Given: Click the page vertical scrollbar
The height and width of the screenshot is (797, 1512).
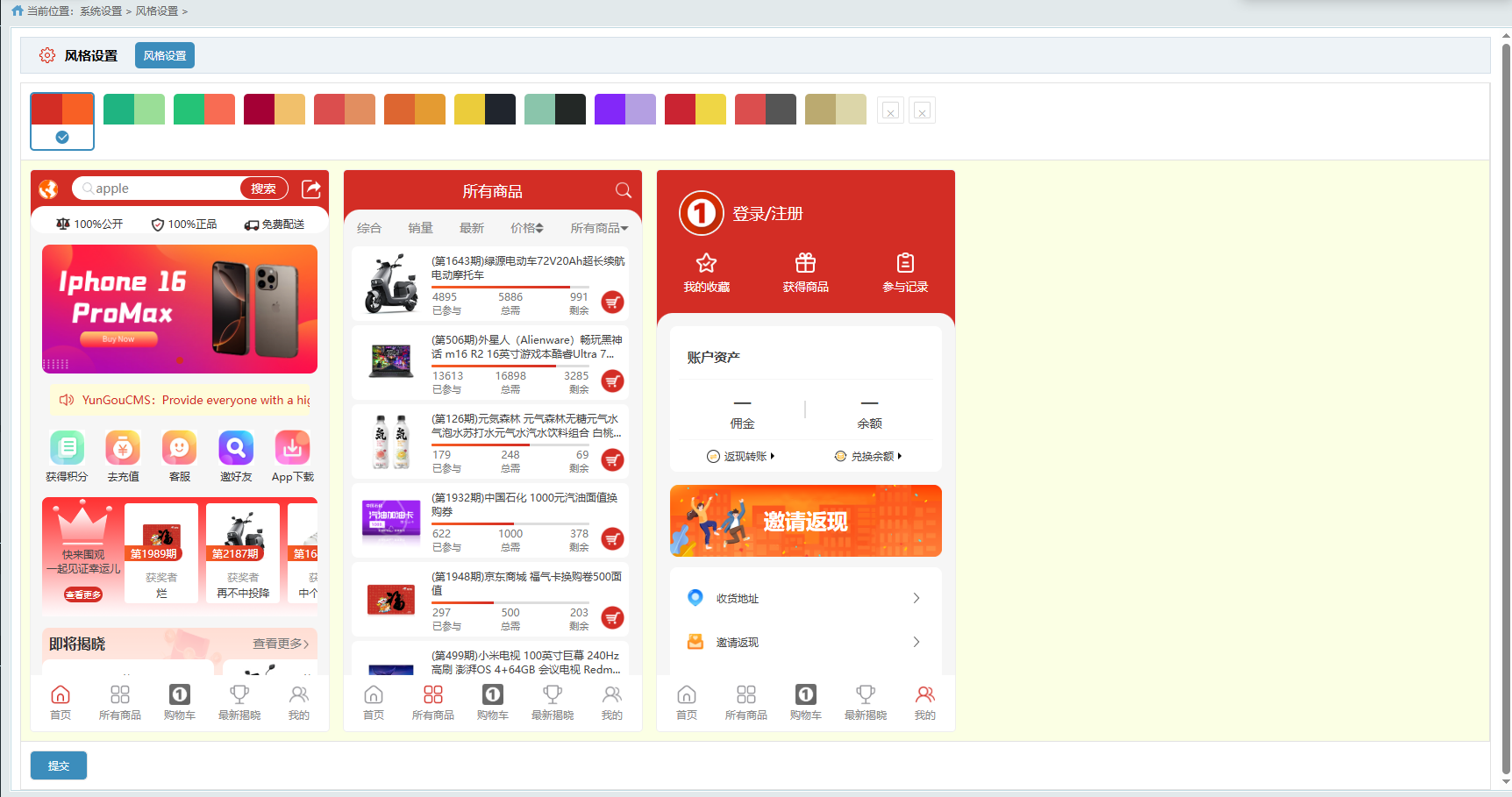Looking at the screenshot, I should coord(1506,408).
